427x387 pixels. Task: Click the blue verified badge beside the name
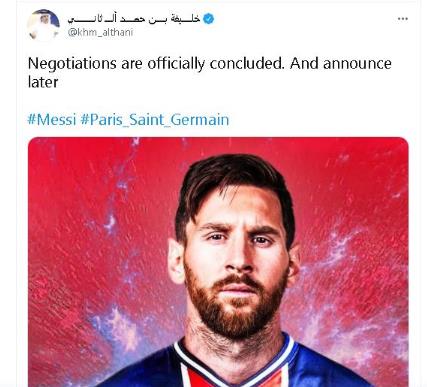209,19
